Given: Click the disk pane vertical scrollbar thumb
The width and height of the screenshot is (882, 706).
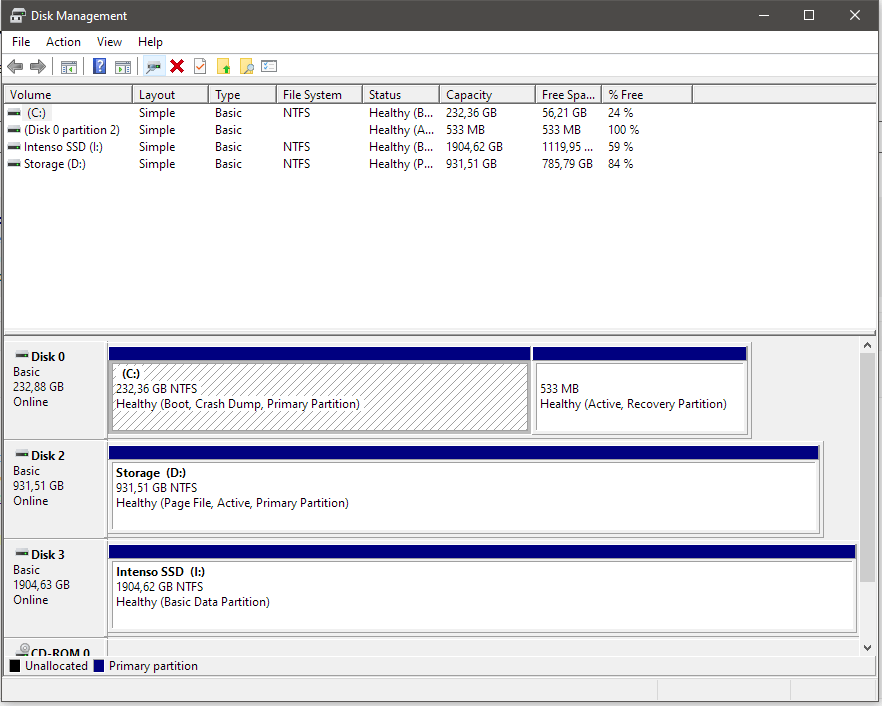Looking at the screenshot, I should click(x=867, y=468).
